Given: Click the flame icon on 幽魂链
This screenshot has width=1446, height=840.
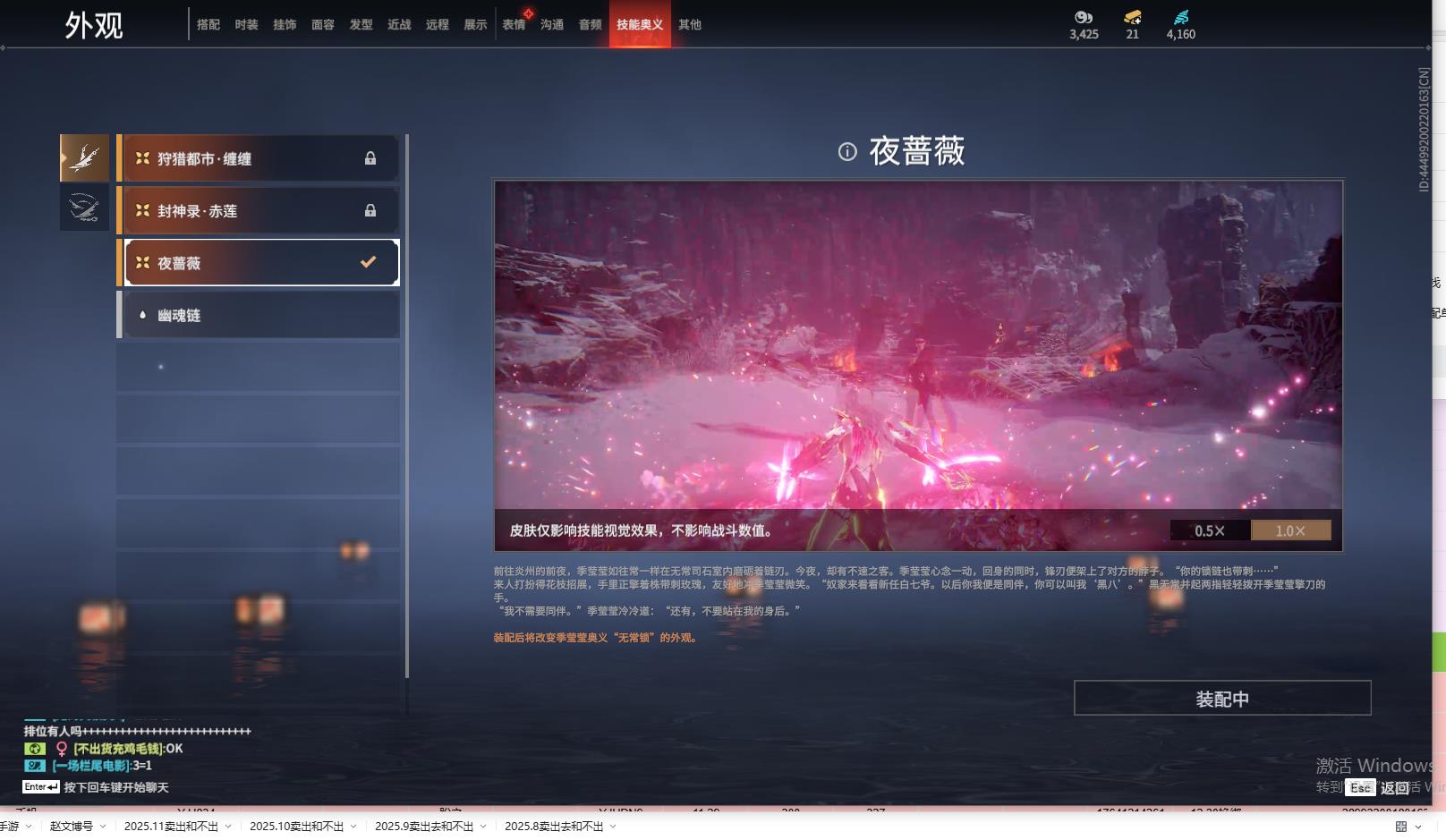Looking at the screenshot, I should coord(142,314).
